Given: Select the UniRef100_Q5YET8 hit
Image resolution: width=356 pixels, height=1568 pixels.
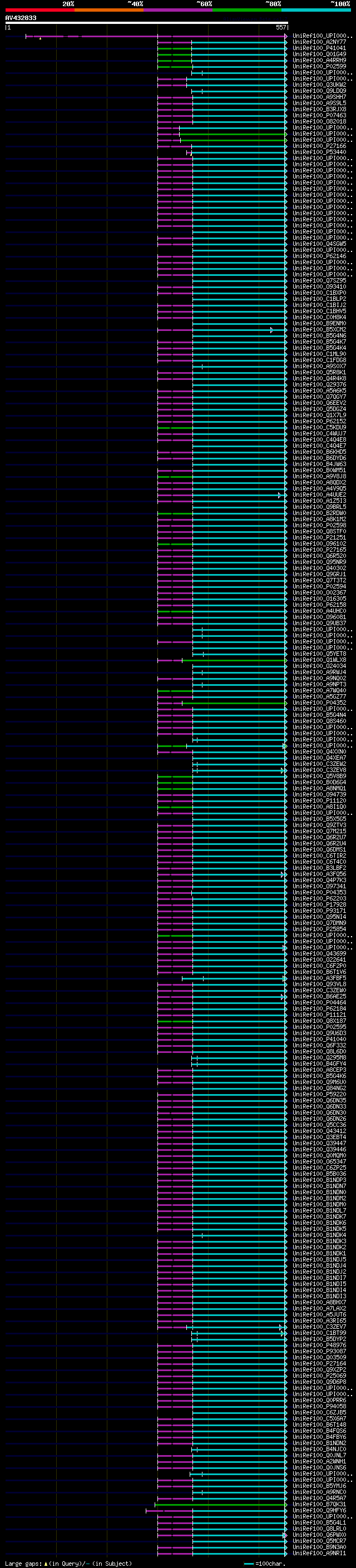Looking at the screenshot, I should point(319,654).
